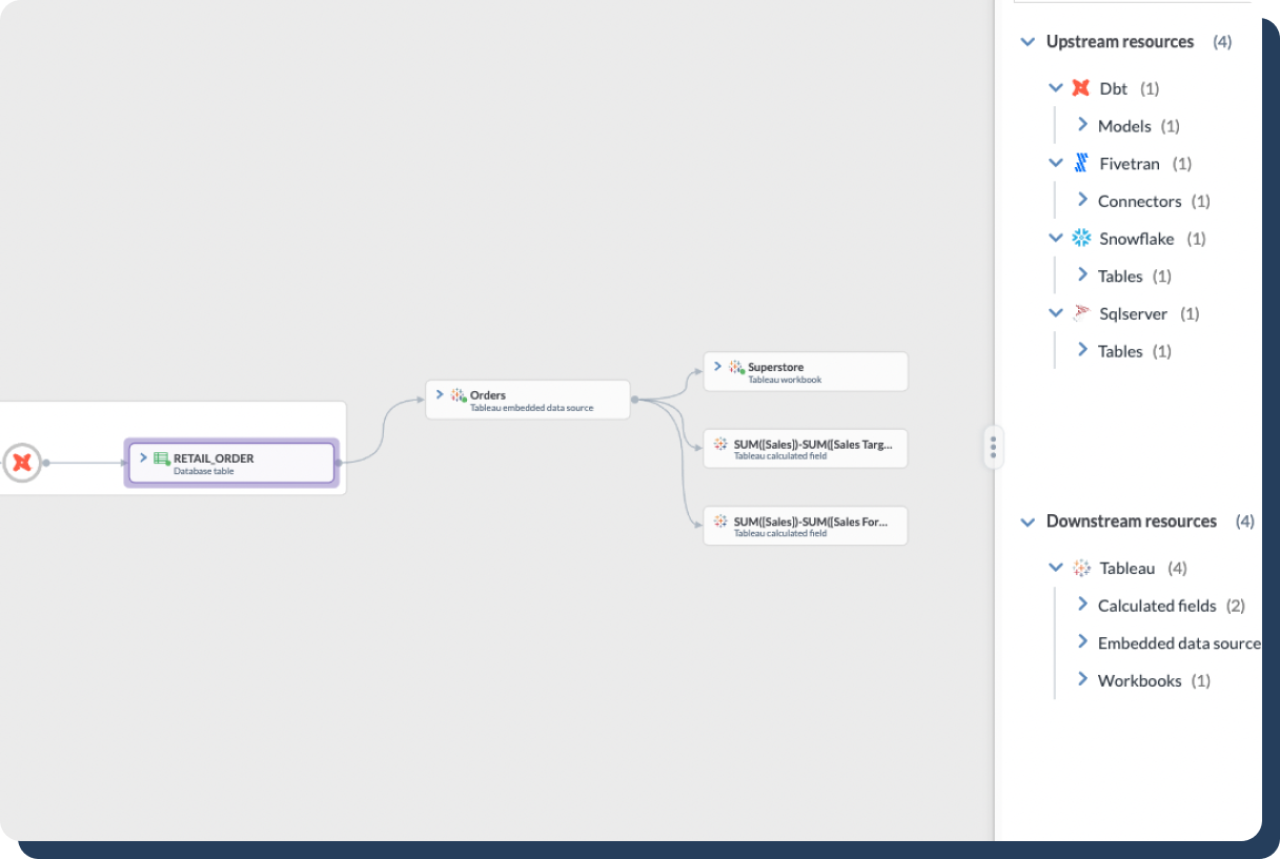Image resolution: width=1280 pixels, height=859 pixels.
Task: Collapse the Snowflake group chevron
Action: 1055,238
